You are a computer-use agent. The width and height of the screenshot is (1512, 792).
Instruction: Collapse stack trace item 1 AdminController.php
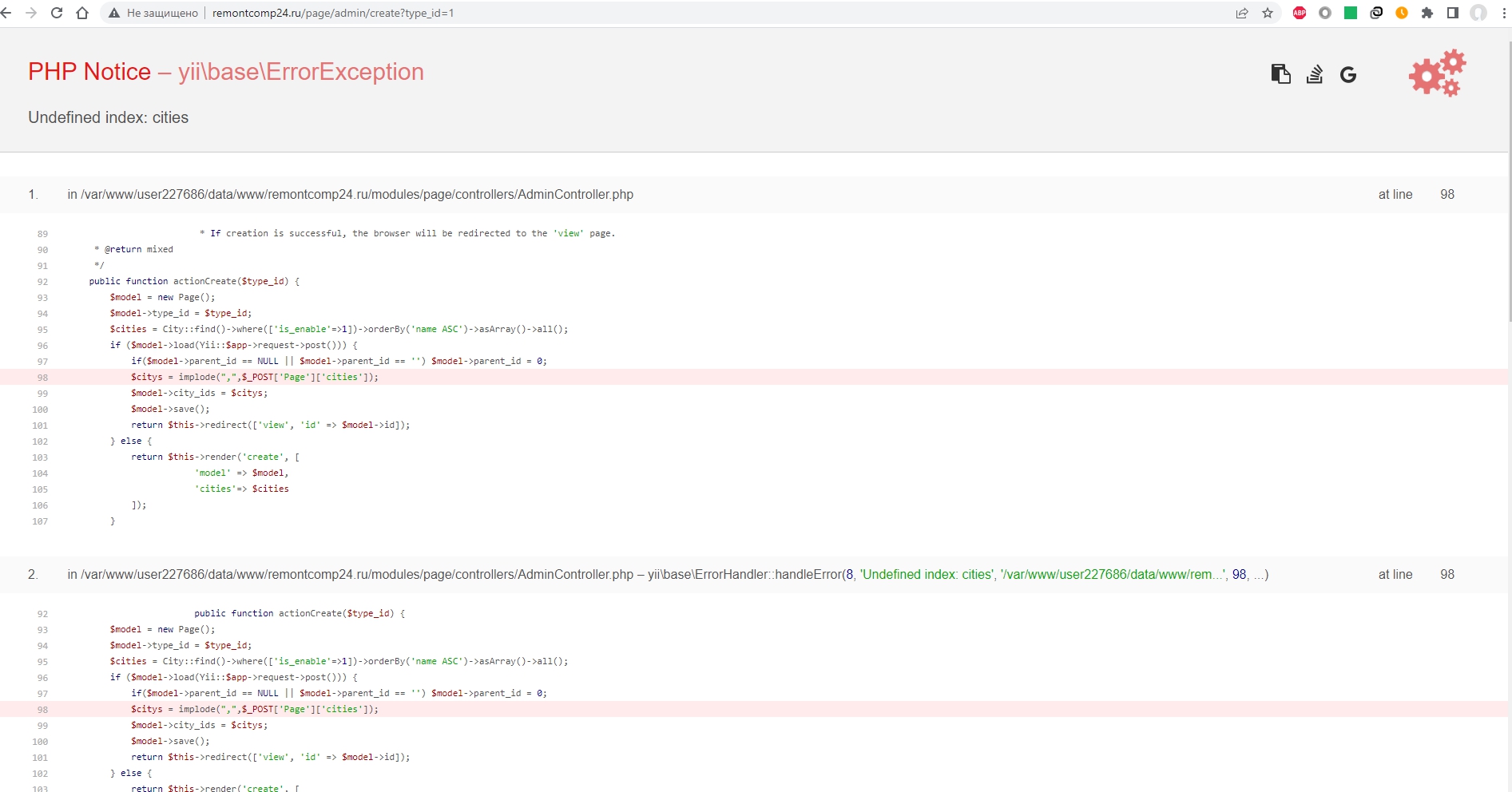(x=350, y=195)
